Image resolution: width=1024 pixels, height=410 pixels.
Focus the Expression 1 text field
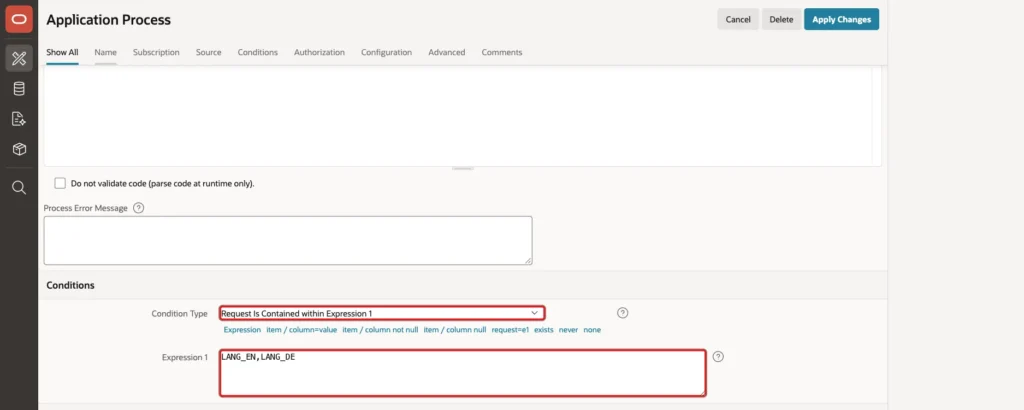462,373
